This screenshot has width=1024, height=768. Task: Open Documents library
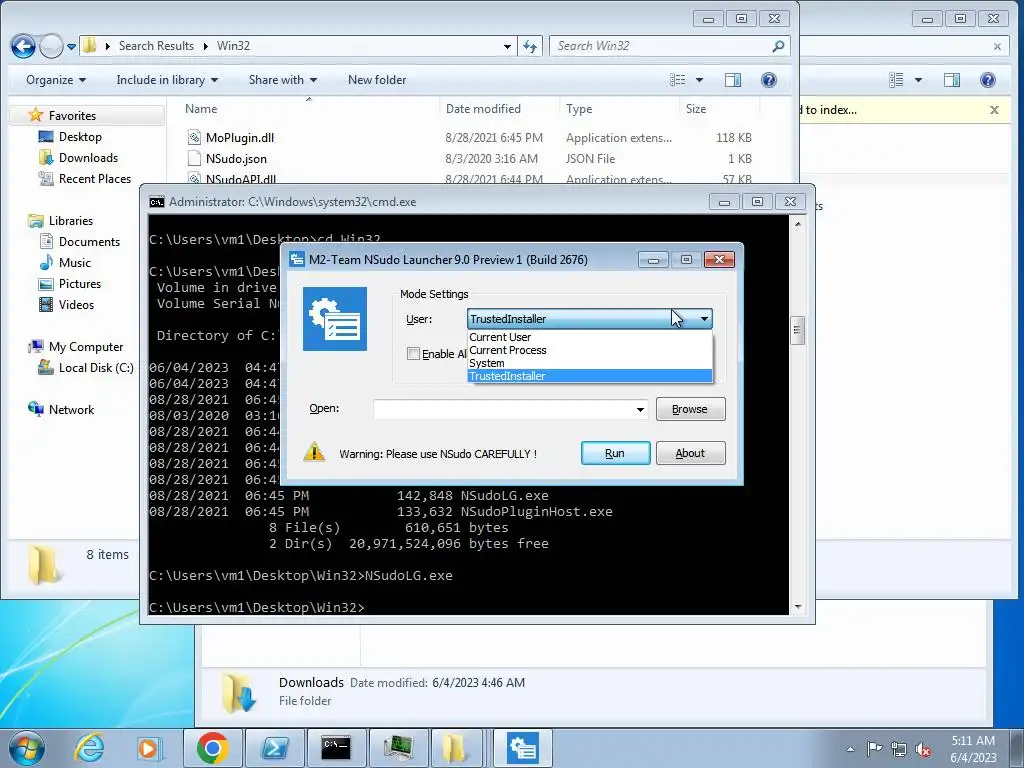pyautogui.click(x=89, y=242)
